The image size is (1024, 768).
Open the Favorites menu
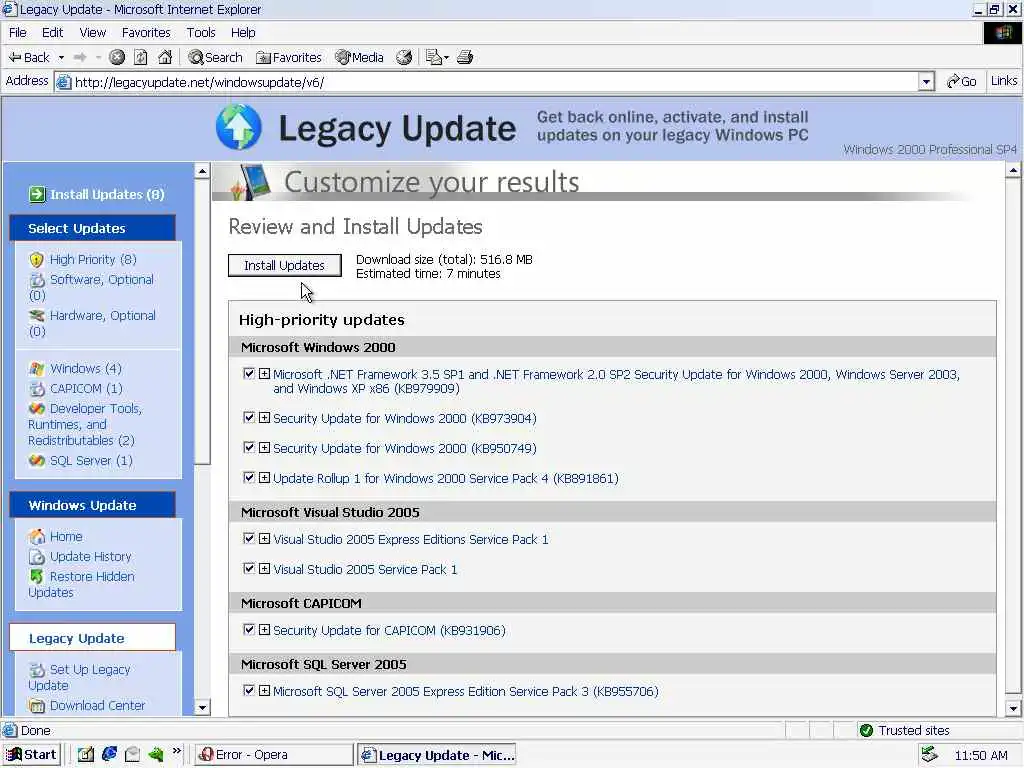tap(146, 33)
